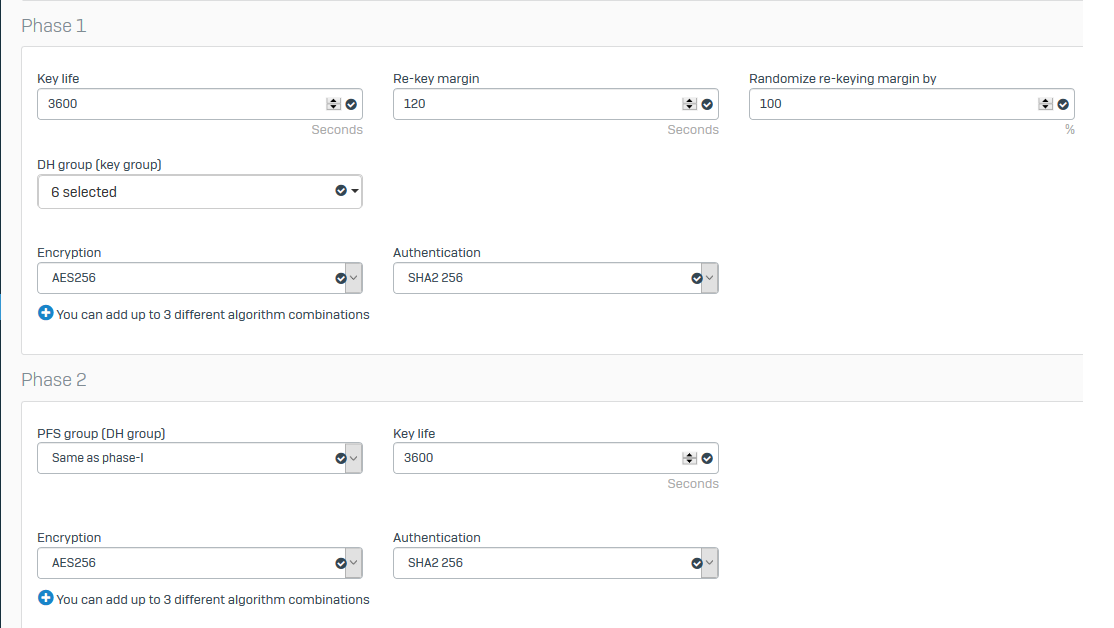The width and height of the screenshot is (1114, 628).
Task: Open the DH group (key group) dropdown
Action: point(200,192)
